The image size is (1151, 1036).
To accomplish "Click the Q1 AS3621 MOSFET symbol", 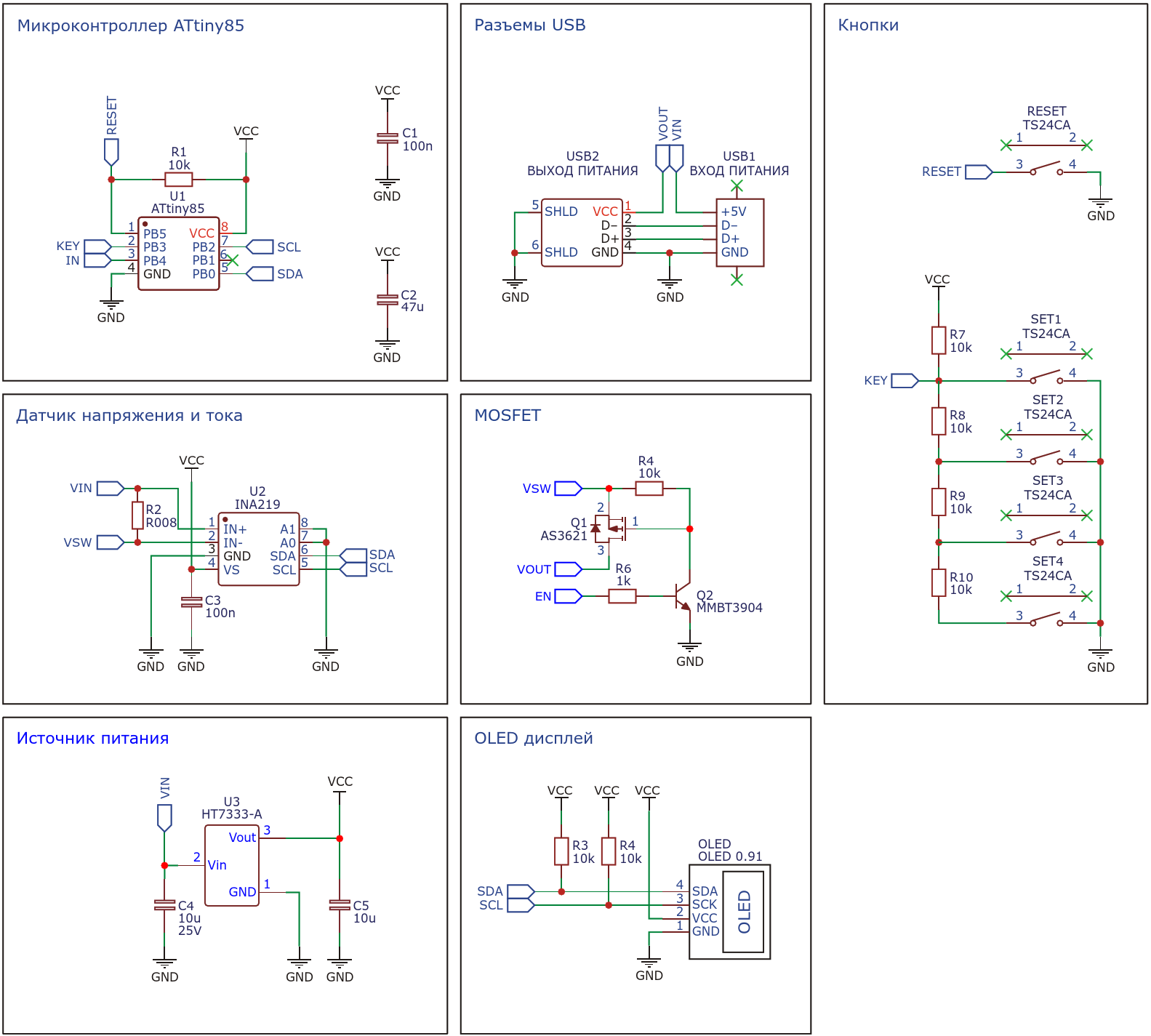I will coord(609,529).
